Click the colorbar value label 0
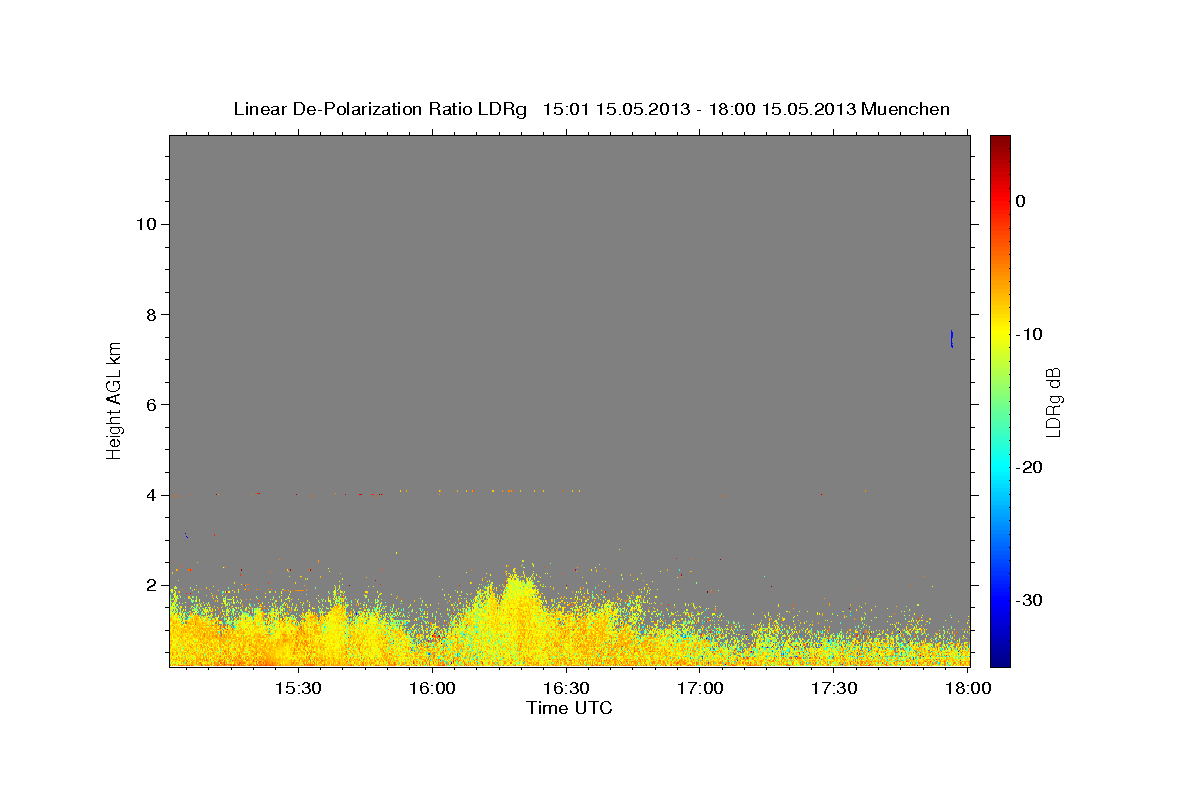 click(x=1021, y=201)
